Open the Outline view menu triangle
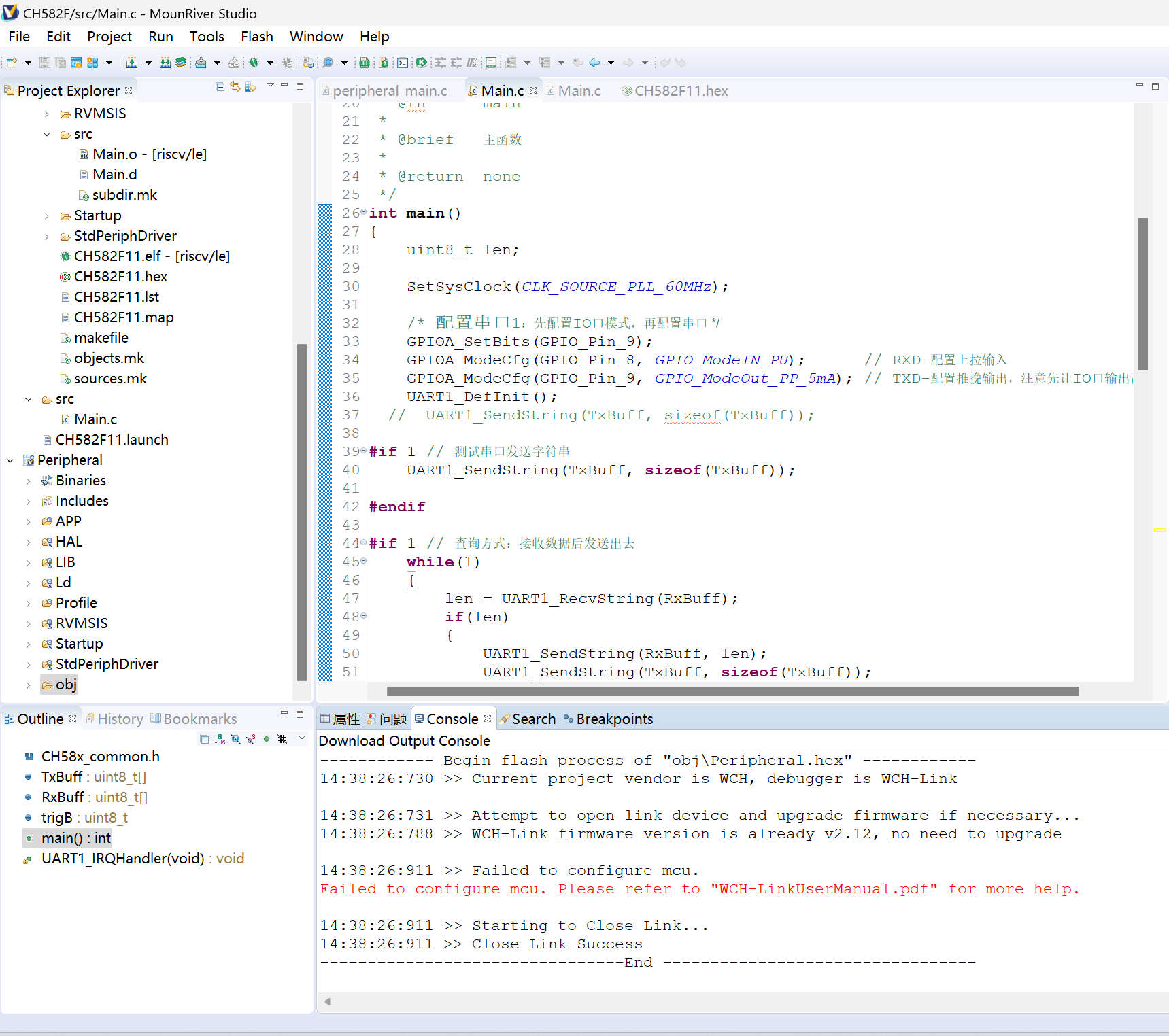The width and height of the screenshot is (1169, 1036). [302, 737]
